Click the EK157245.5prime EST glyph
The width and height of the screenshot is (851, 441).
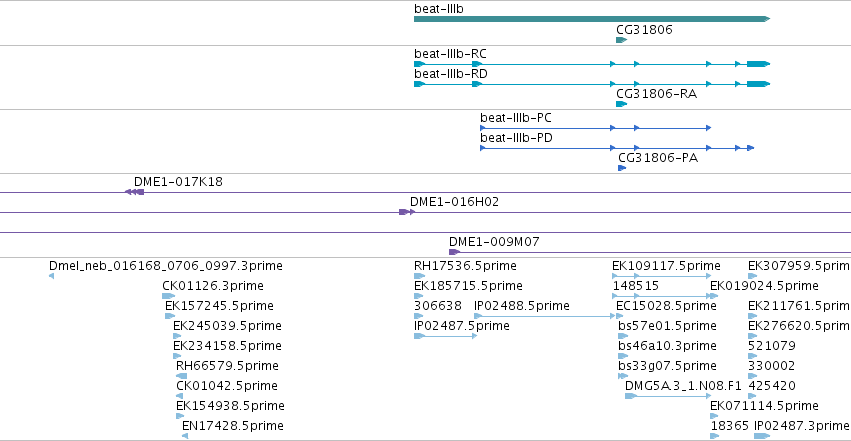point(170,316)
